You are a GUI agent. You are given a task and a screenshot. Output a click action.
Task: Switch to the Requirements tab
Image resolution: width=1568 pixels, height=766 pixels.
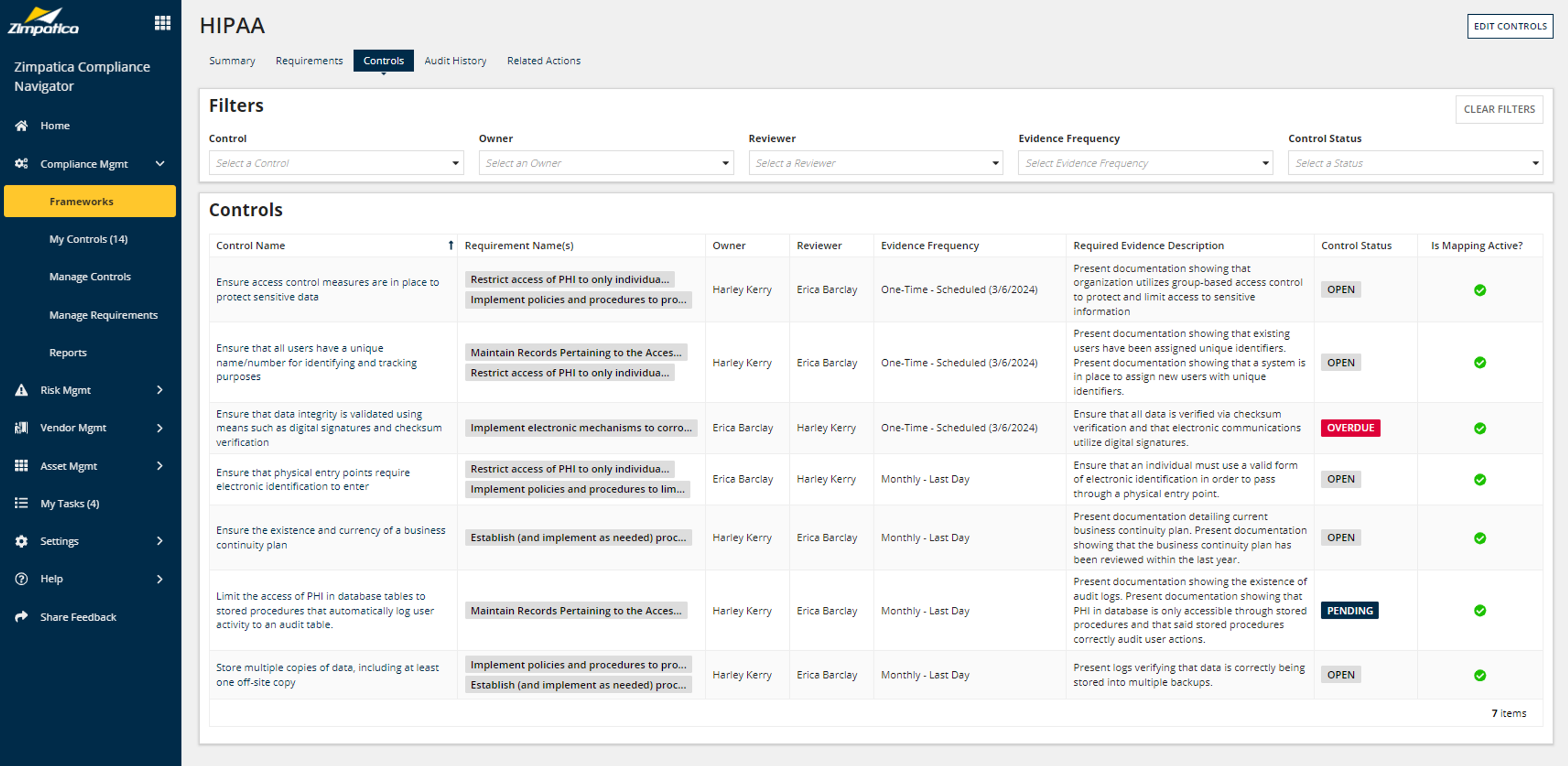(x=309, y=60)
